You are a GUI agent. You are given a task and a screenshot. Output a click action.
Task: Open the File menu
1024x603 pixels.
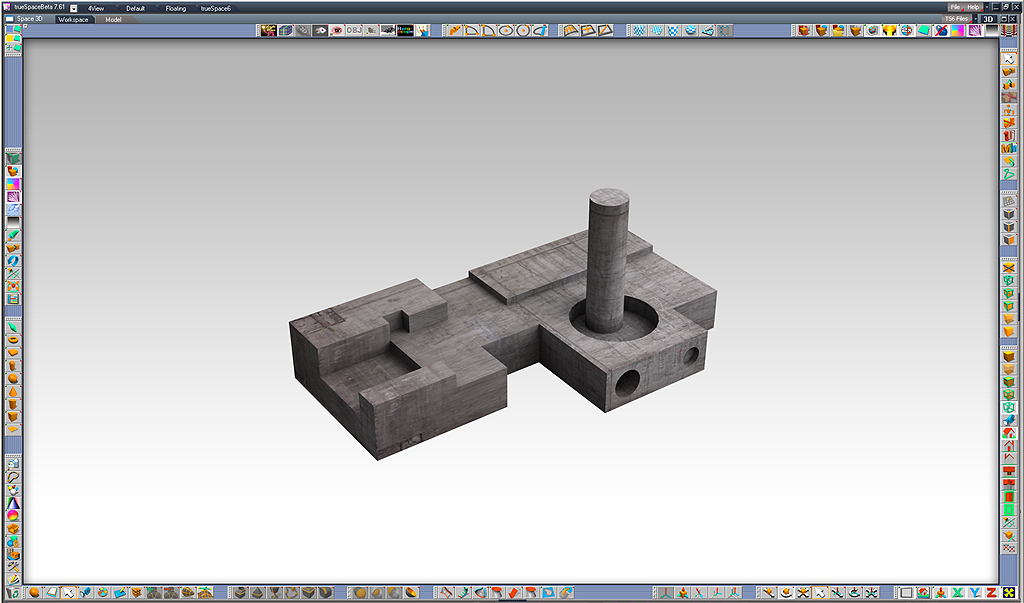[x=955, y=7]
